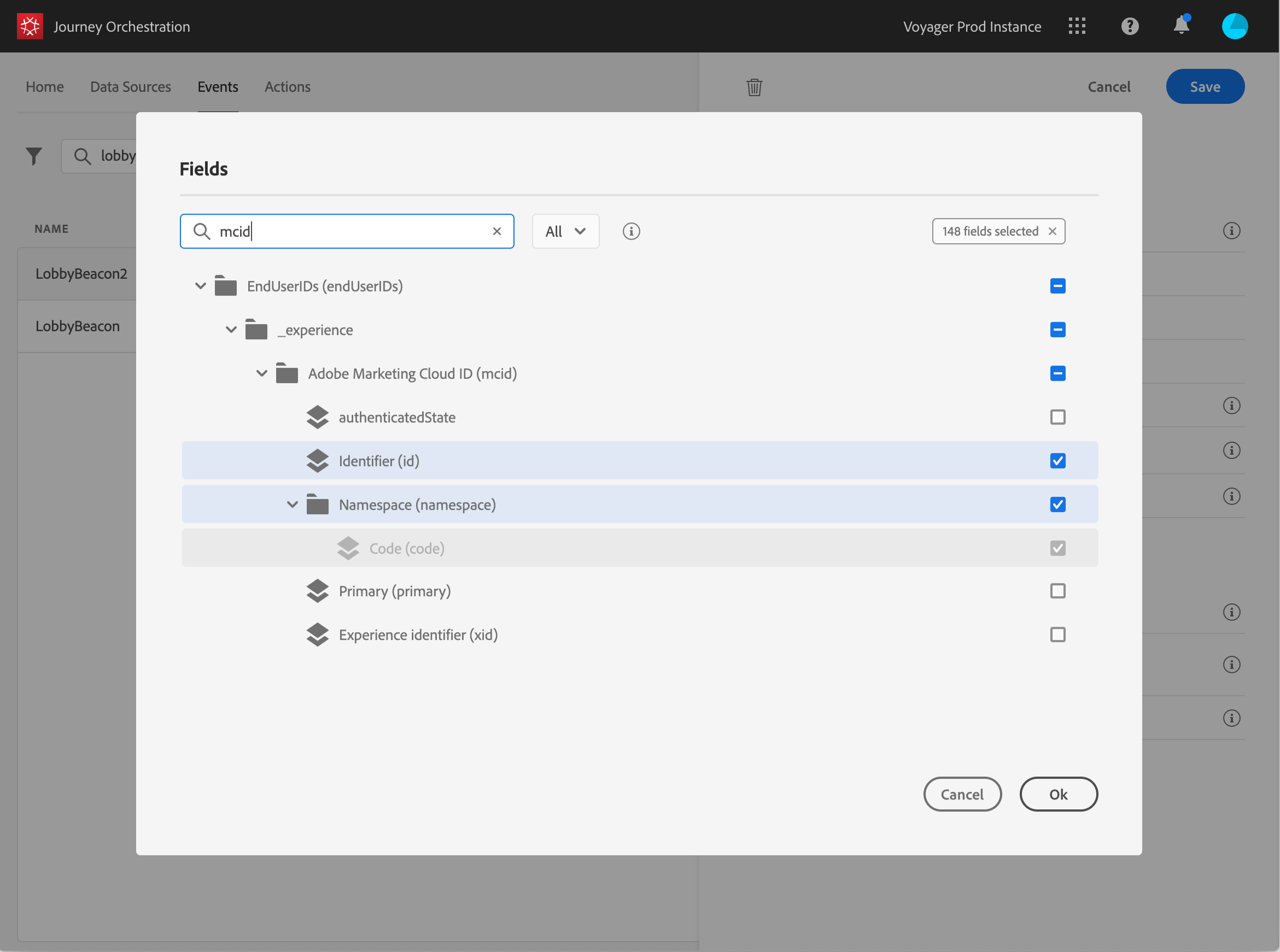Open the notifications bell icon
The height and width of the screenshot is (952, 1280).
(1182, 26)
